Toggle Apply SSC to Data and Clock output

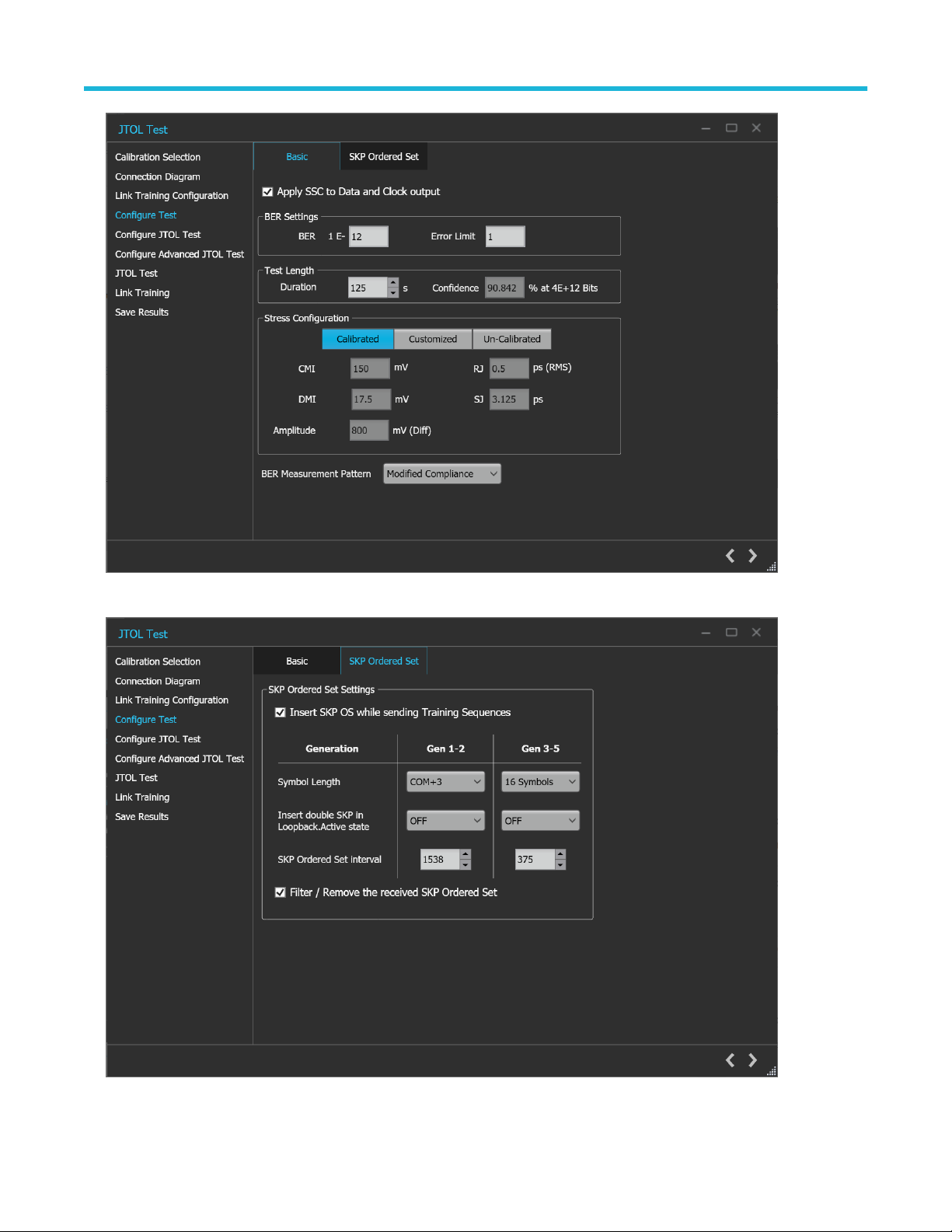point(267,191)
